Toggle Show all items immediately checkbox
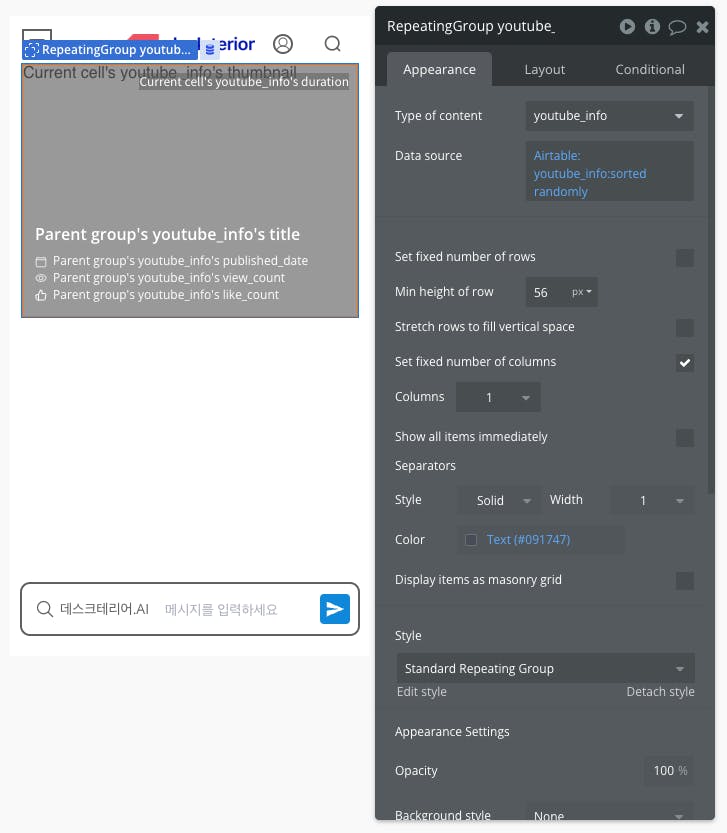The height and width of the screenshot is (833, 727). click(684, 438)
